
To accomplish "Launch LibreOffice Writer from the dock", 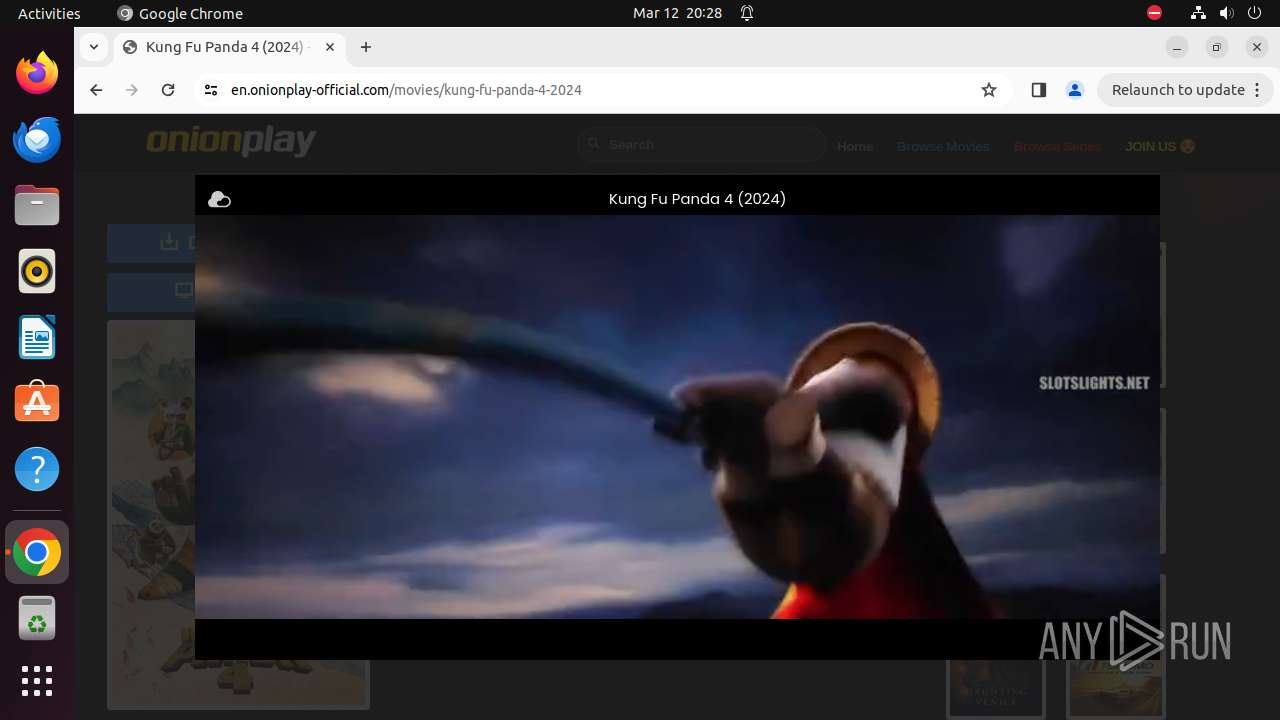I will coord(37,337).
